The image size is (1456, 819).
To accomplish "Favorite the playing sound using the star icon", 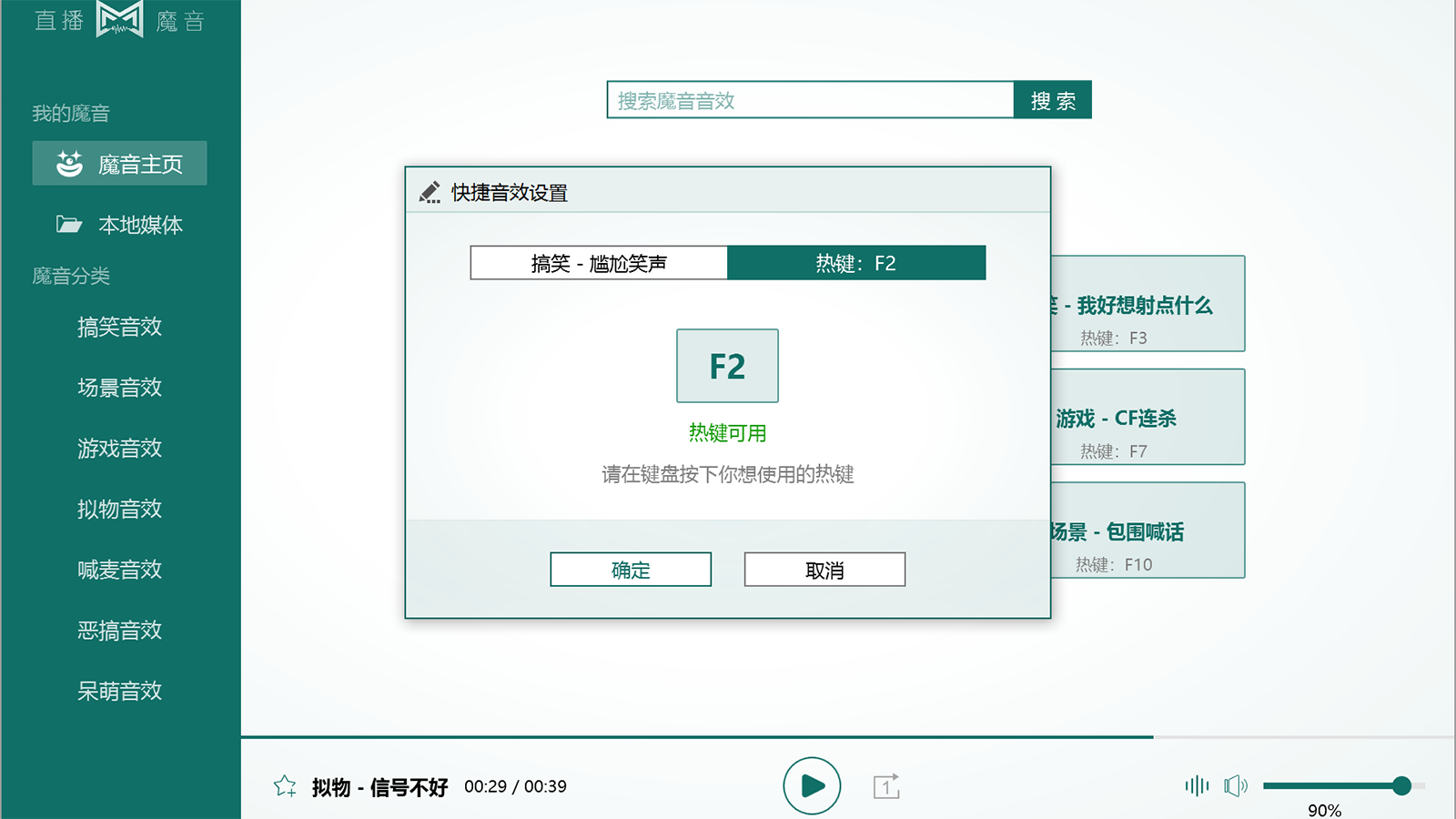I will click(x=287, y=784).
